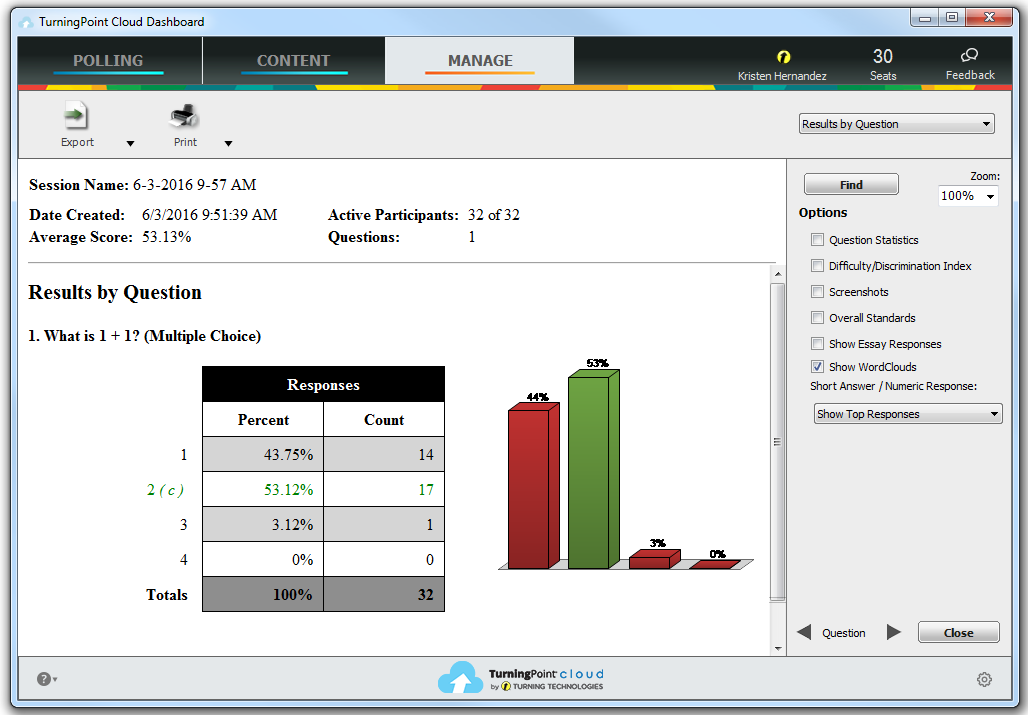Viewport: 1028px width, 715px height.
Task: Click the red 3% chart bar
Action: coord(652,560)
